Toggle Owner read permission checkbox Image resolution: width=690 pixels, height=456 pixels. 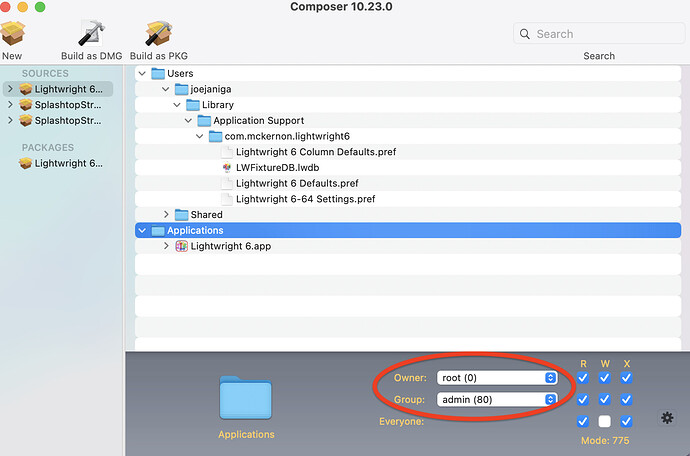583,378
